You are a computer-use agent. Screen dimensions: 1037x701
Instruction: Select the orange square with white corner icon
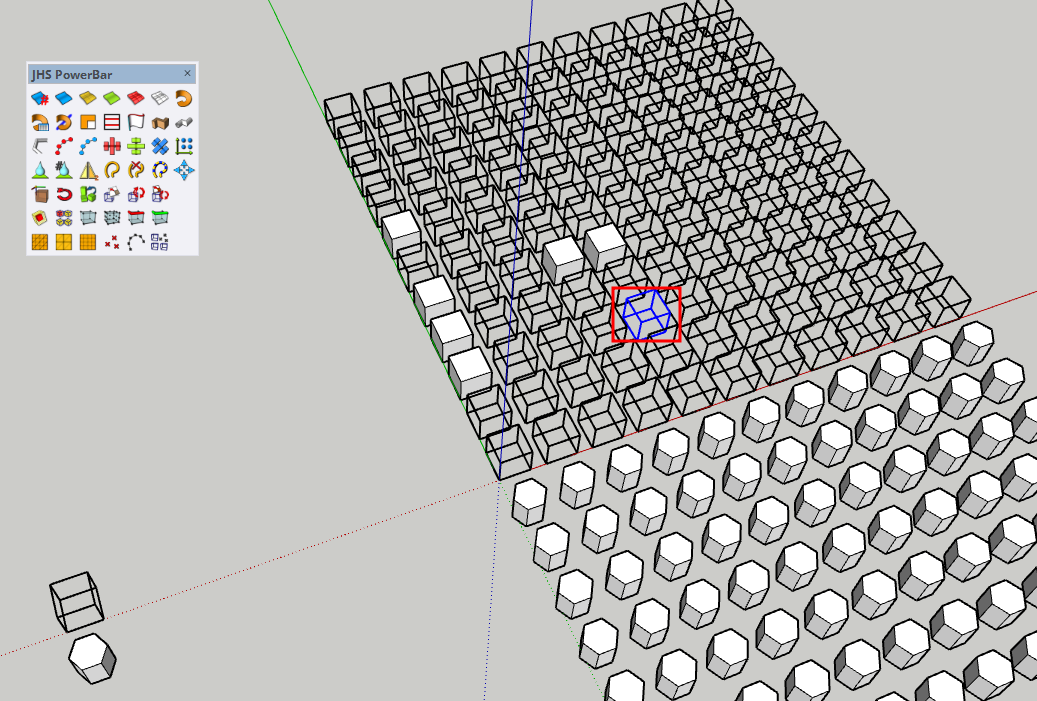click(87, 122)
